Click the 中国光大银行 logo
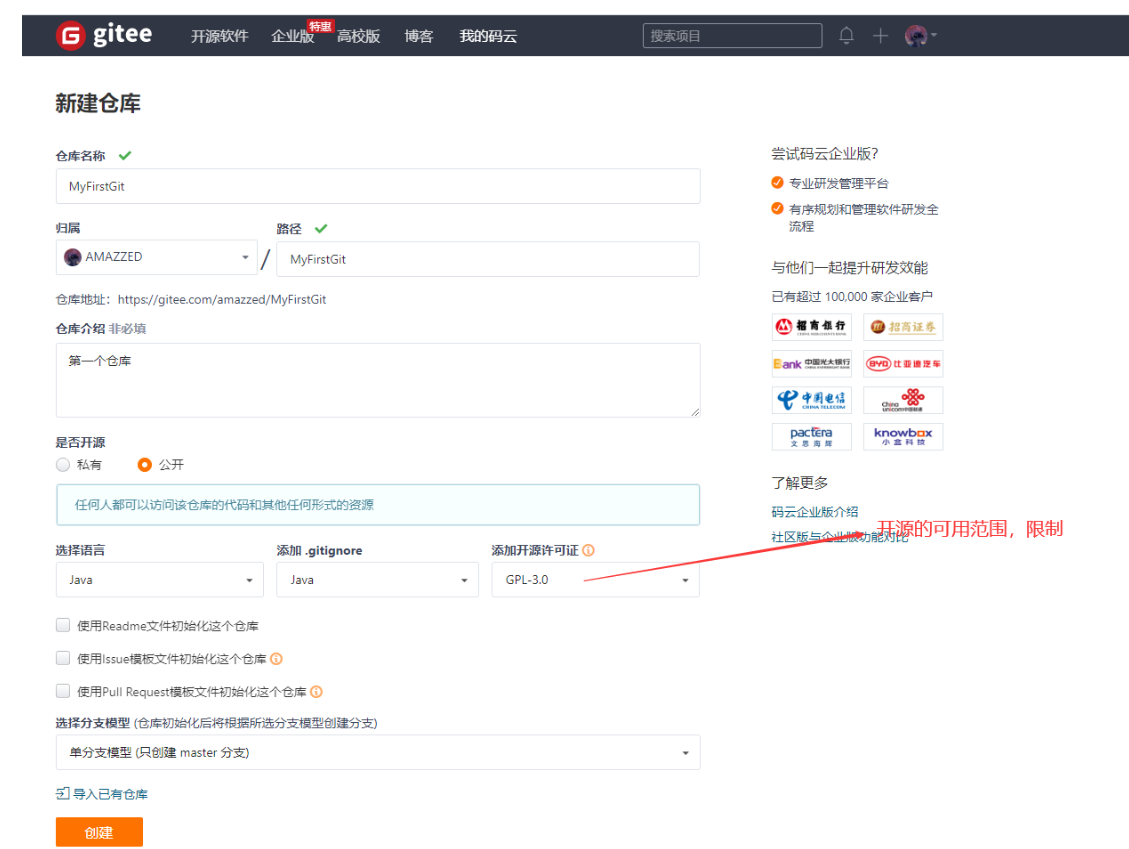The width and height of the screenshot is (1129, 849). [811, 364]
